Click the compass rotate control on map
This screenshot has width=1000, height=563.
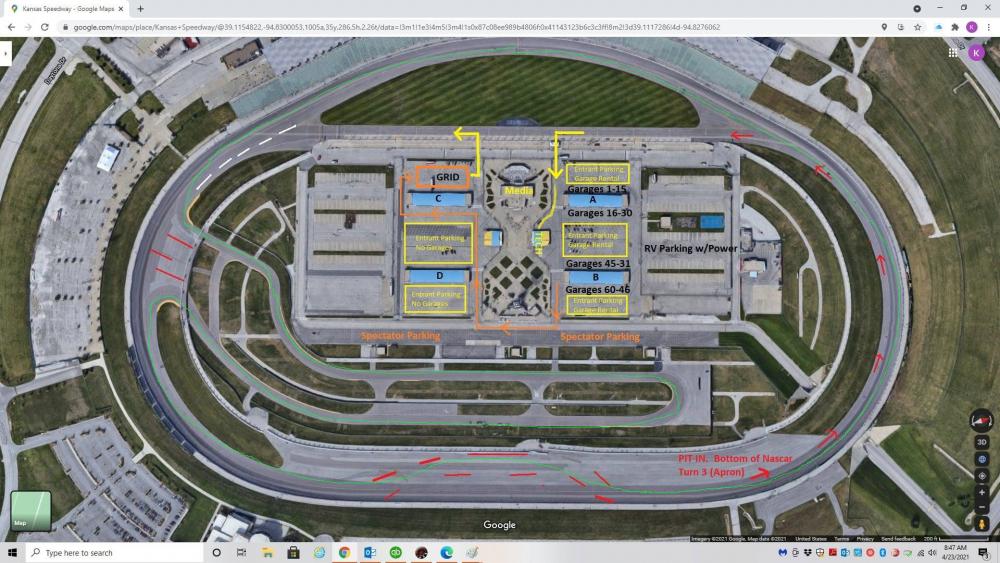(x=981, y=421)
